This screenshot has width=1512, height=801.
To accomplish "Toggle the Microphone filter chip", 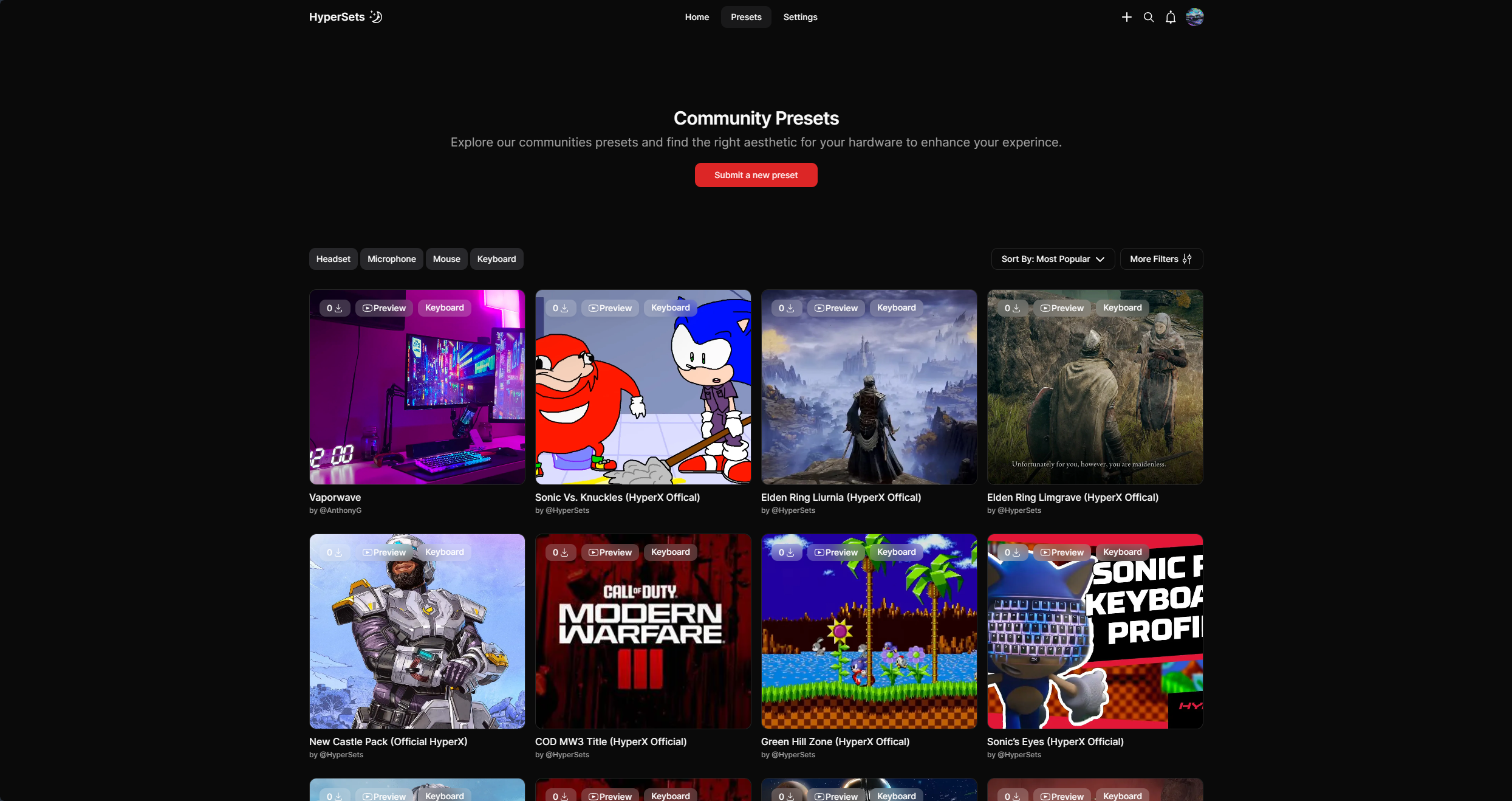I will pyautogui.click(x=391, y=259).
